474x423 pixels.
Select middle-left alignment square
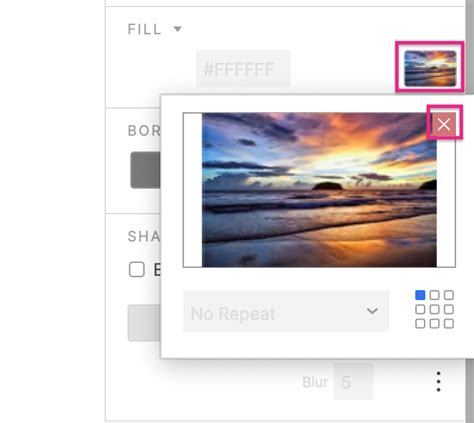click(420, 309)
